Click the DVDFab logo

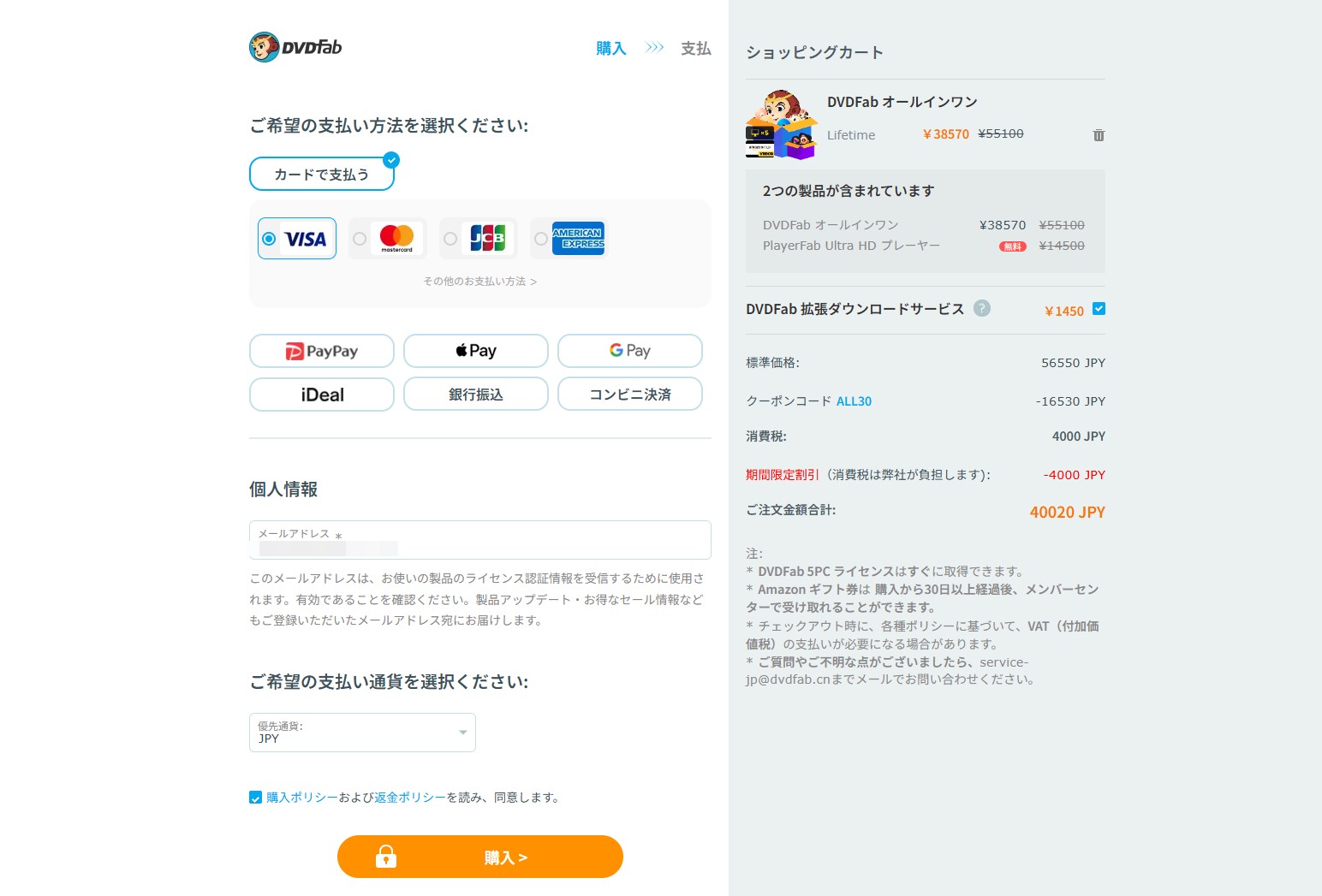[x=295, y=47]
